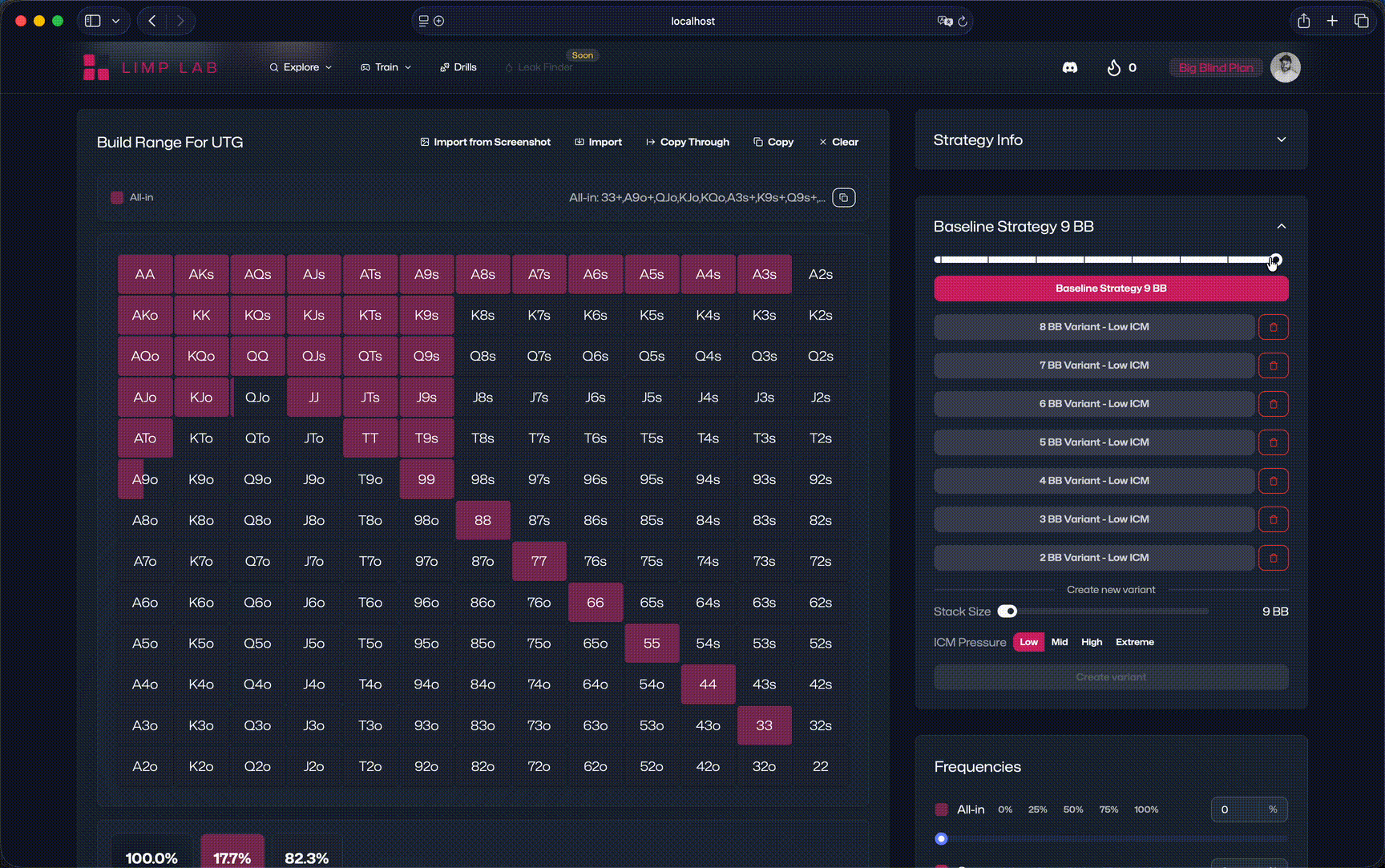The image size is (1385, 868).
Task: Delete the 2 BB Variant
Action: (x=1273, y=558)
